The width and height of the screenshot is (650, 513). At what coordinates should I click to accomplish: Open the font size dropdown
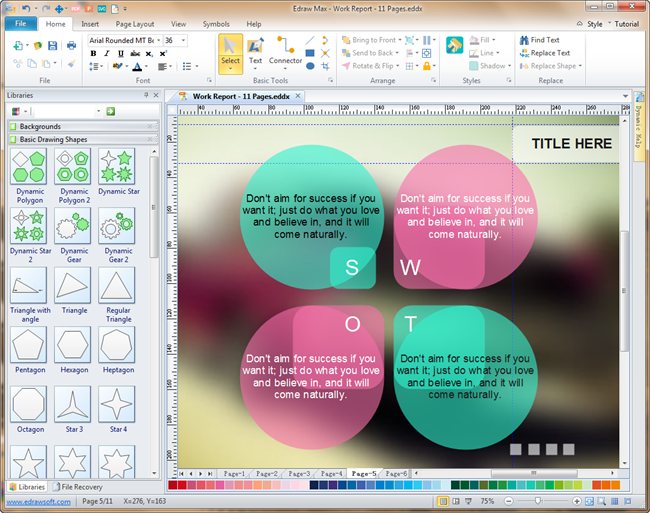point(184,40)
